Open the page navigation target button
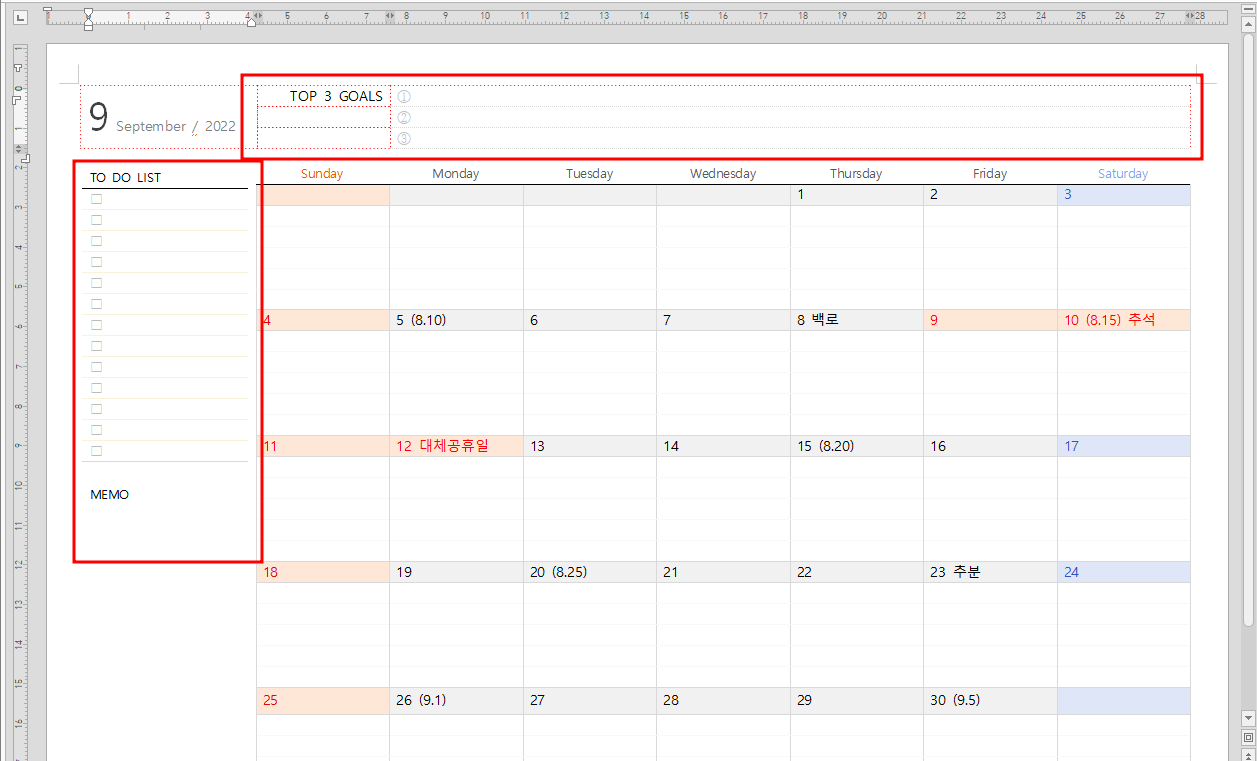The width and height of the screenshot is (1257, 761). 1248,737
